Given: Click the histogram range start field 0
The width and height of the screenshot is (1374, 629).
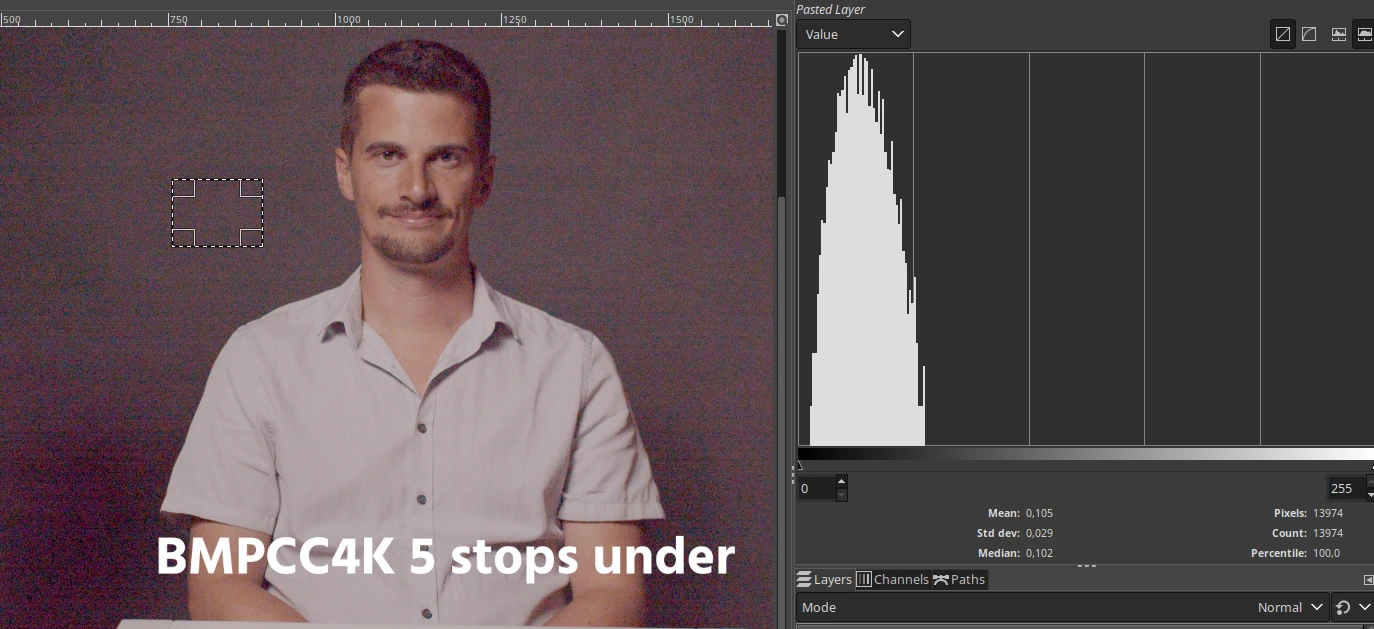Looking at the screenshot, I should point(816,488).
